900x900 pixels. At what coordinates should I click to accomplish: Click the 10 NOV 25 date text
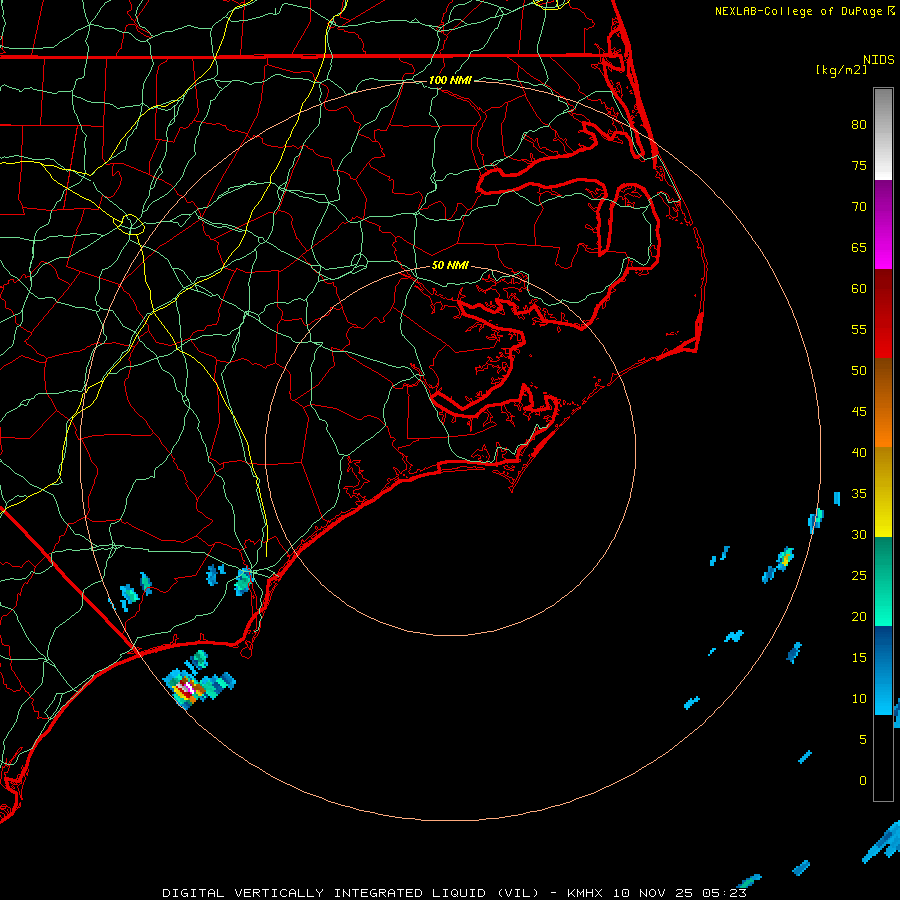(654, 893)
